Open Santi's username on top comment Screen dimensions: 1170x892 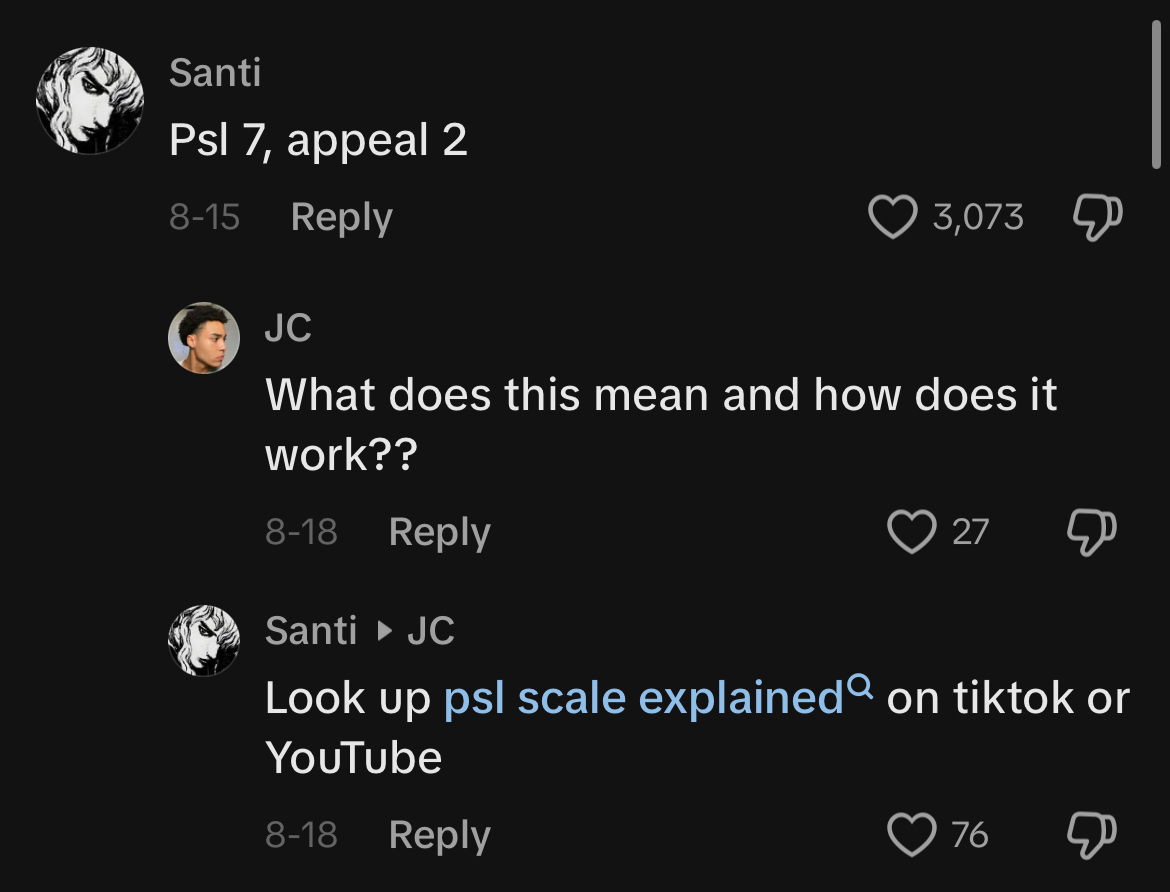click(215, 72)
